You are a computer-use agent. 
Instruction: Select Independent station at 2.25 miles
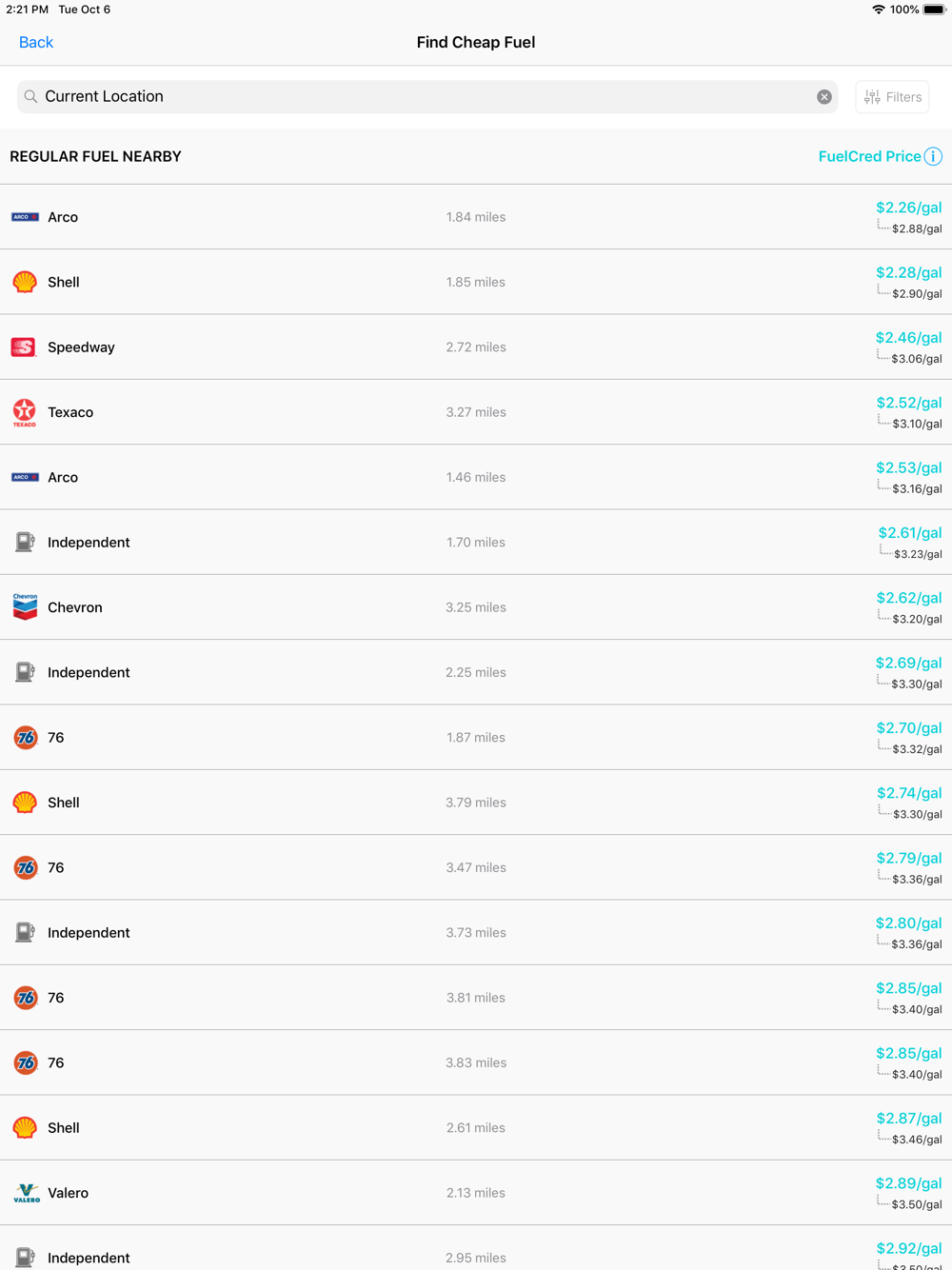point(476,672)
